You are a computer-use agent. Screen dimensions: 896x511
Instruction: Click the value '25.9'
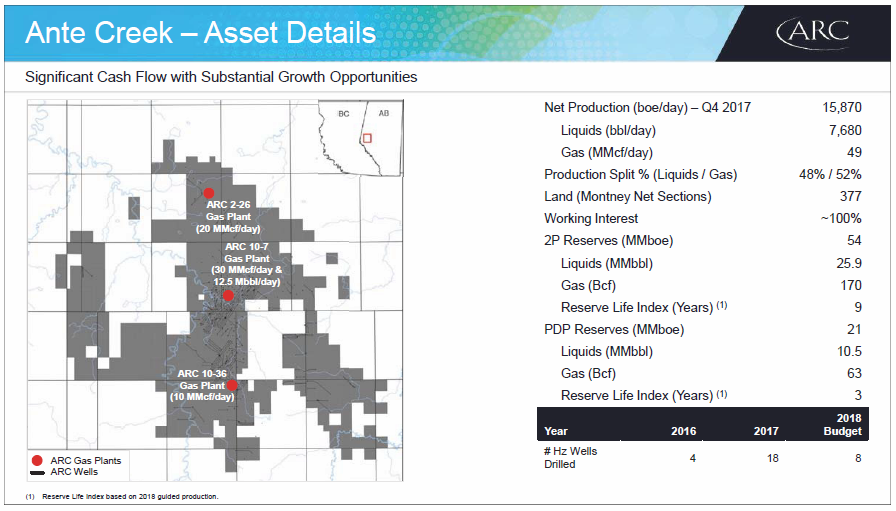tap(849, 264)
